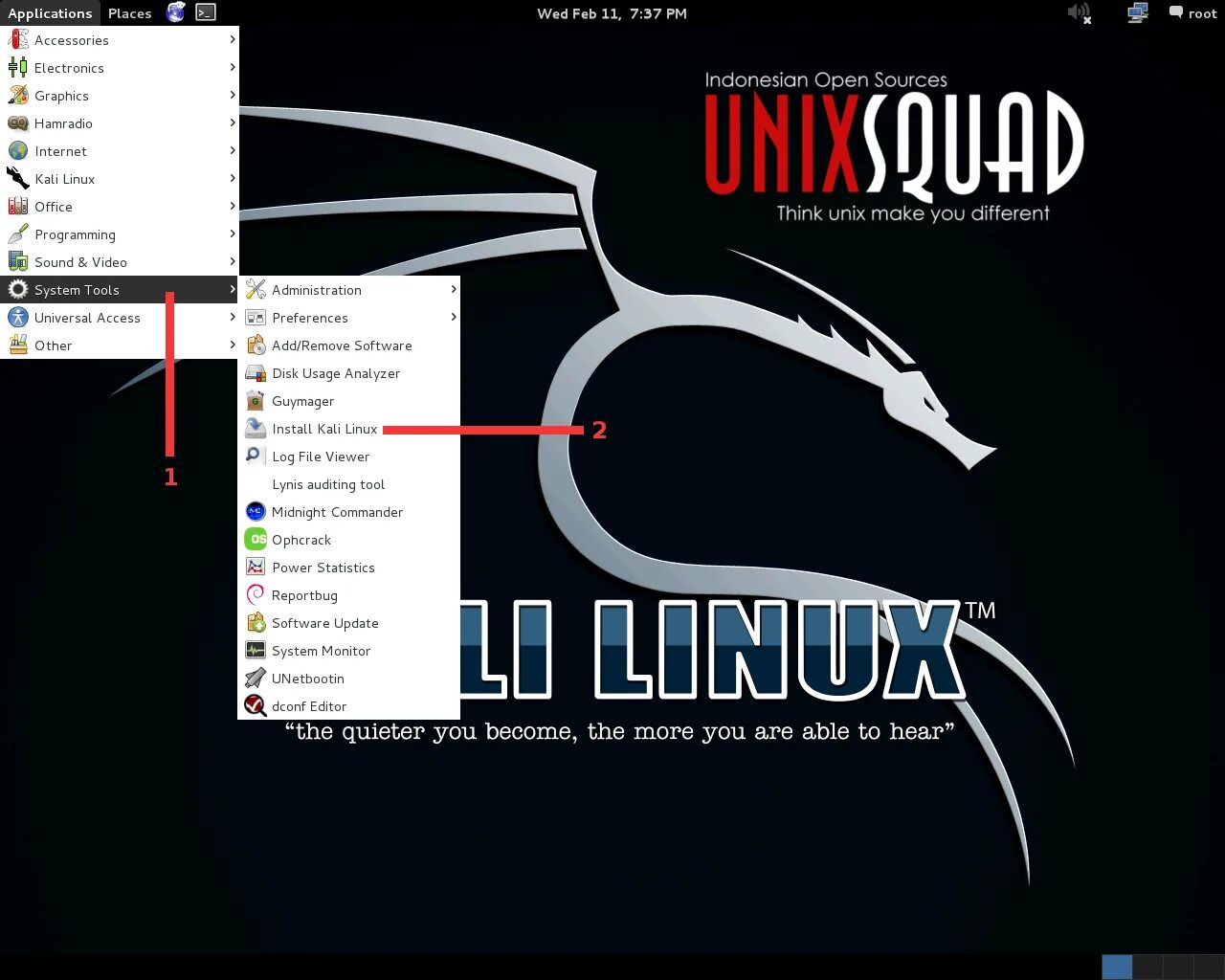Switch to the second workspace
This screenshot has height=980, width=1225.
[x=1147, y=967]
